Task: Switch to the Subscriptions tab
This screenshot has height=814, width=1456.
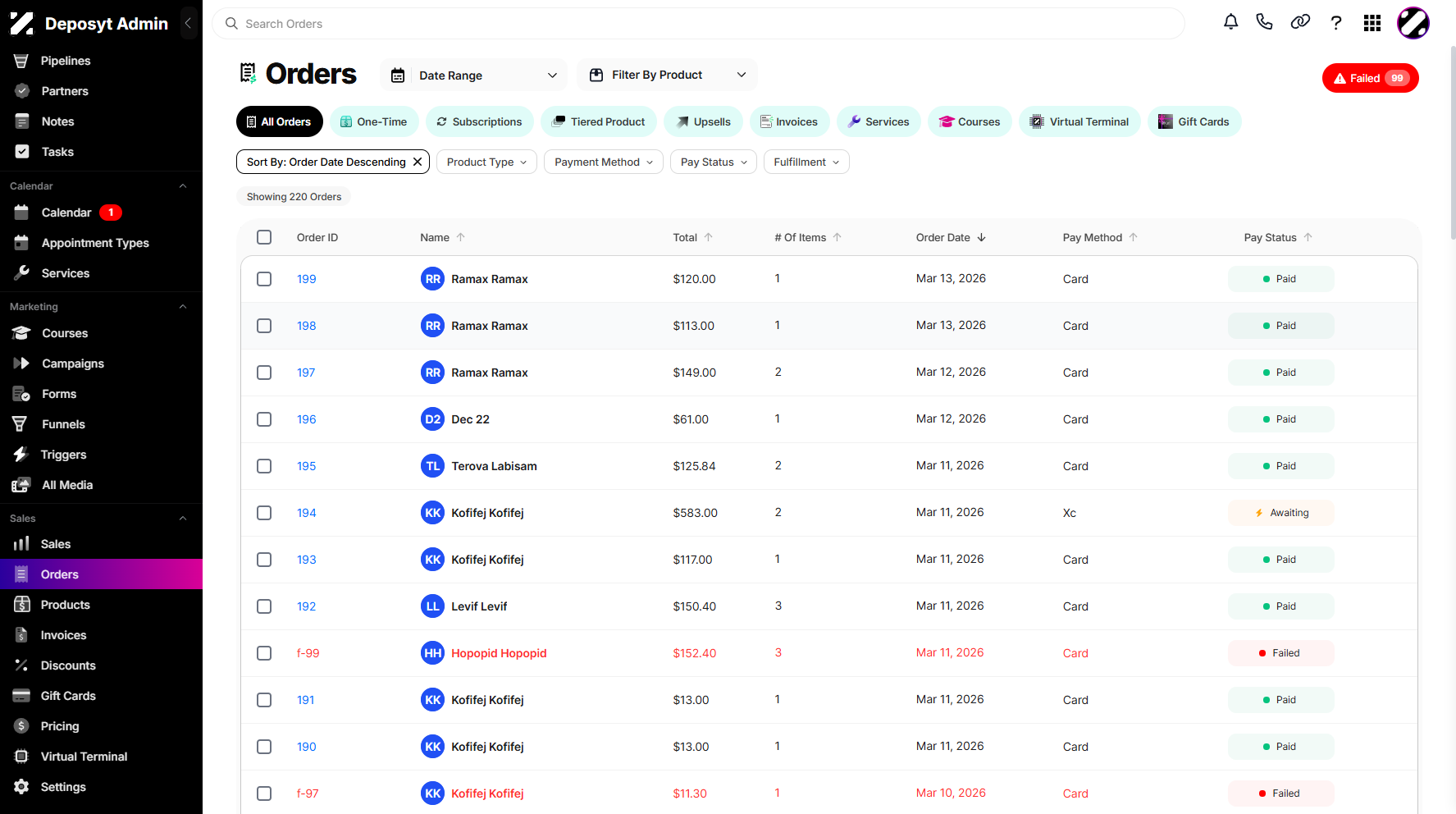Action: (x=479, y=121)
